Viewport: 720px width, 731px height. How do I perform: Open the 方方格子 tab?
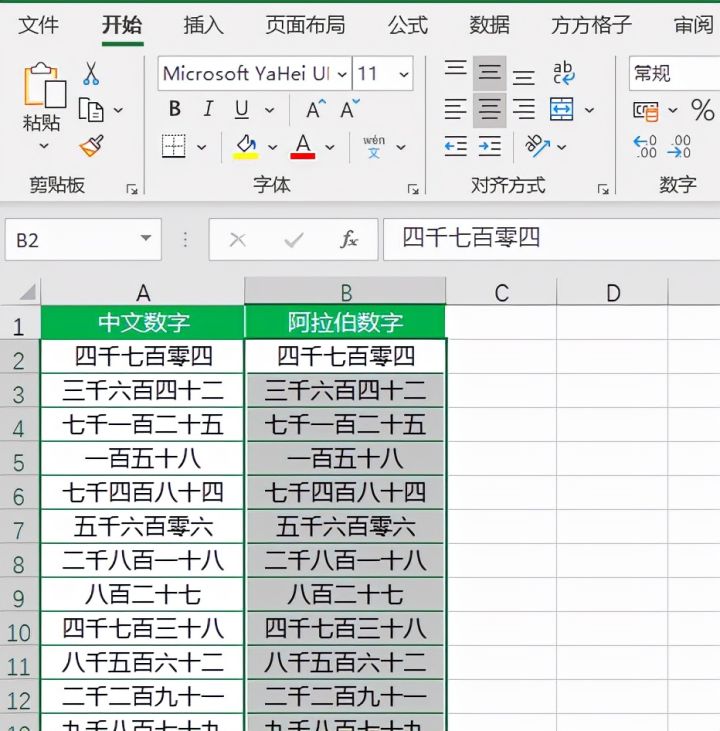coord(591,25)
